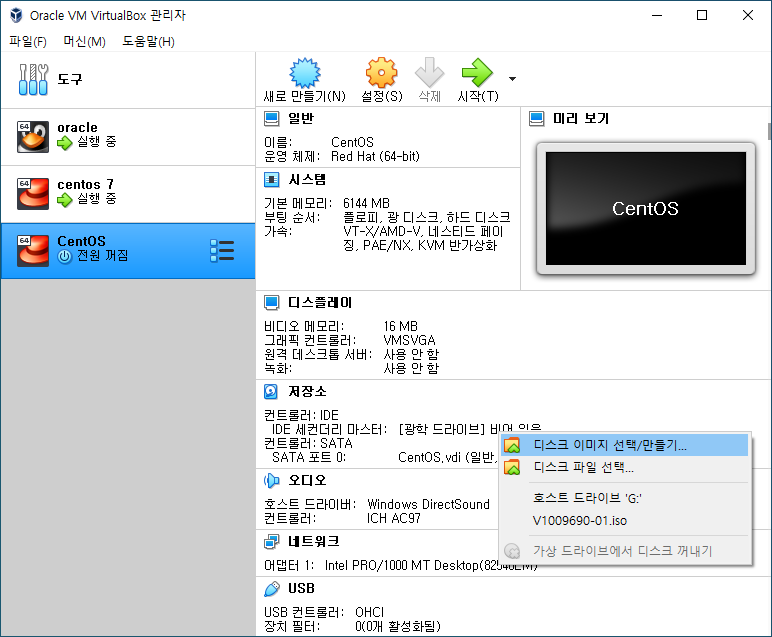Viewport: 772px width, 637px height.
Task: Open the 도구 tools icon
Action: click(x=33, y=79)
